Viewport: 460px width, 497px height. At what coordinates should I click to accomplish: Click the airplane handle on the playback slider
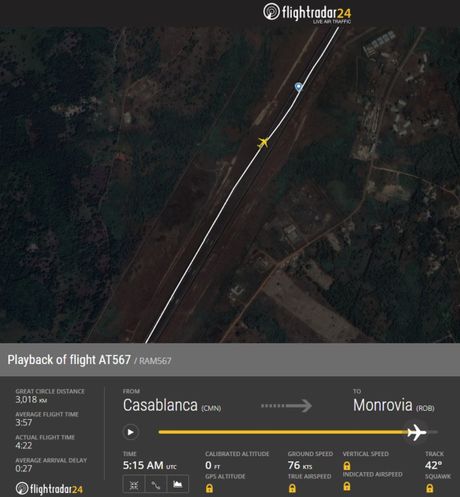coord(416,432)
